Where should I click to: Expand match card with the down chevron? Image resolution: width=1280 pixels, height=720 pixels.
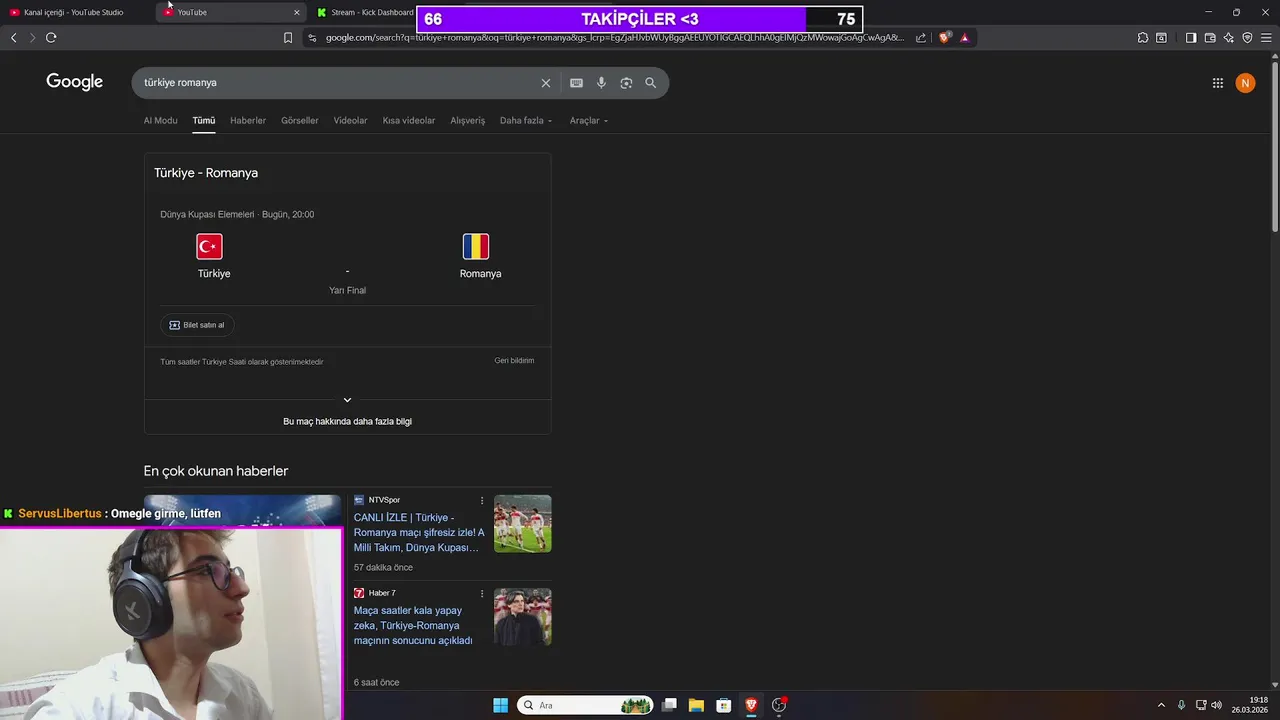tap(347, 400)
